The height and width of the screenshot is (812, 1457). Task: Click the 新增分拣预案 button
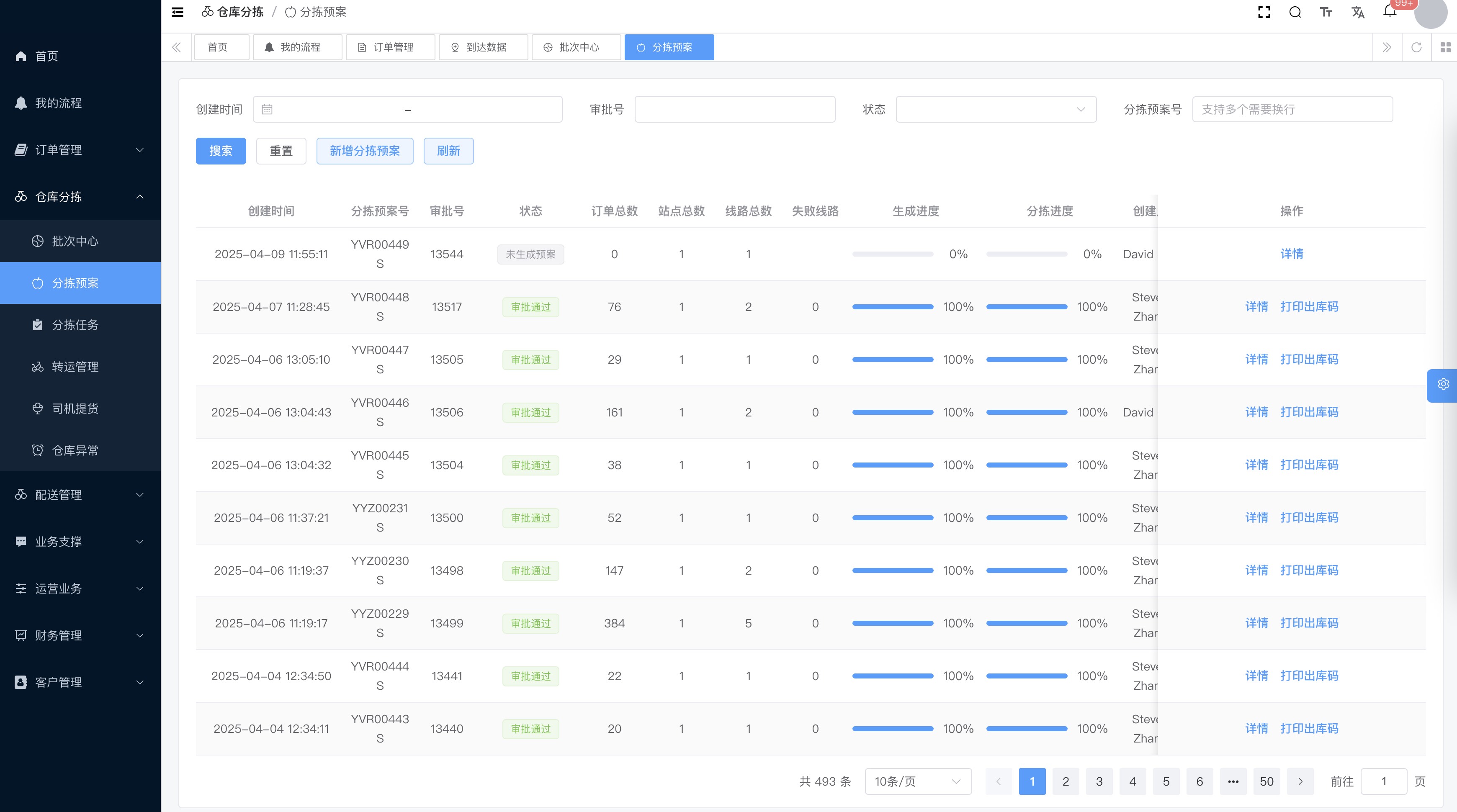pos(365,151)
